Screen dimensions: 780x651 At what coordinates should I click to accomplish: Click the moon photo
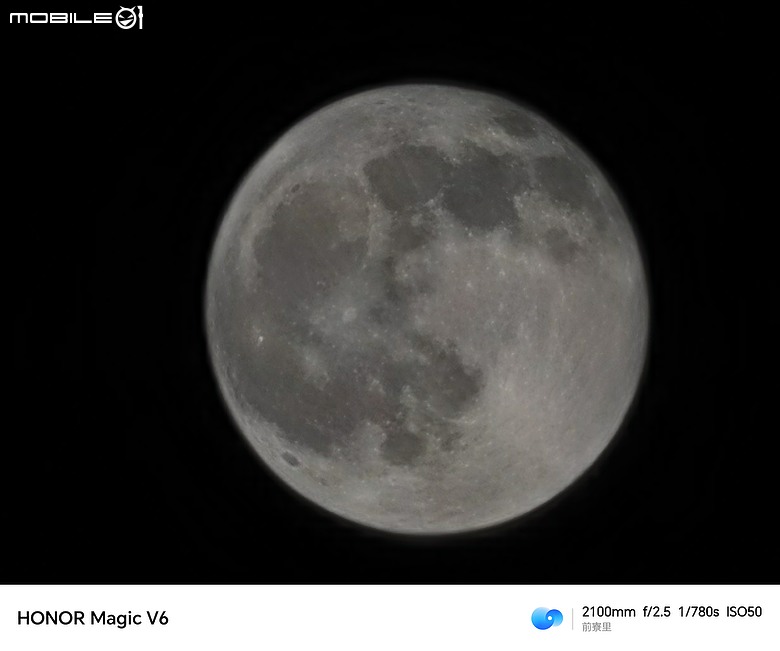(390, 292)
